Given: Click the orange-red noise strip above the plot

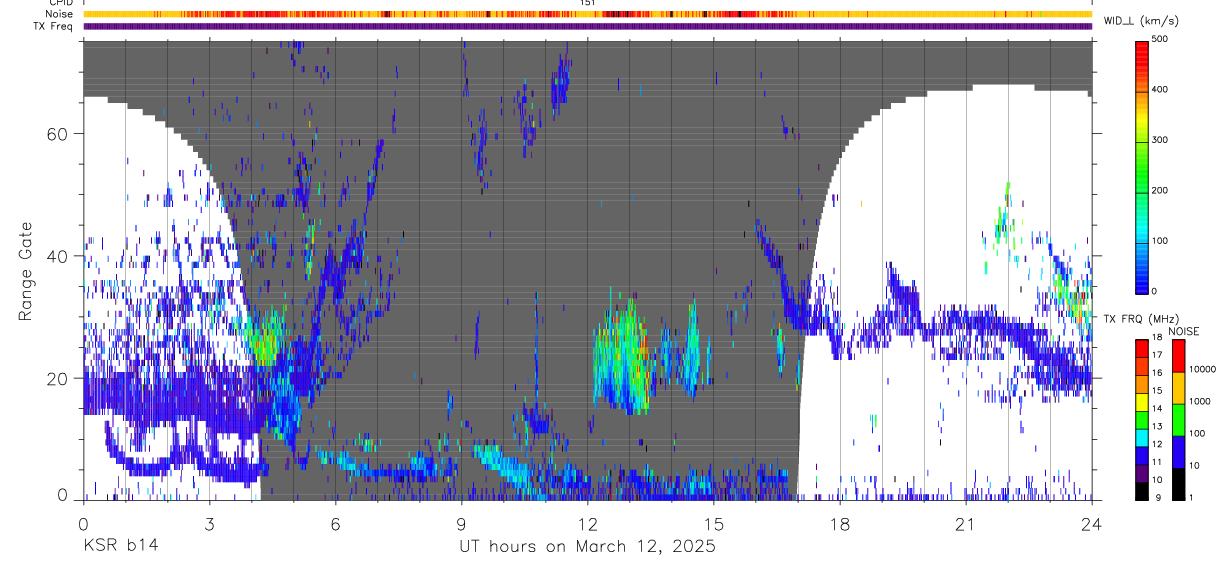Looking at the screenshot, I should point(587,14).
